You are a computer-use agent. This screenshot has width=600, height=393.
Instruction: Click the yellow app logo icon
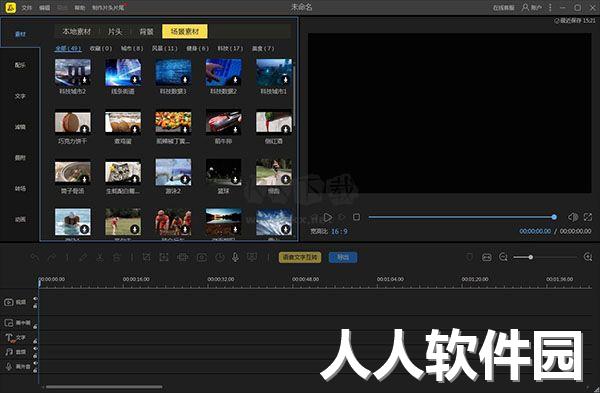point(11,7)
